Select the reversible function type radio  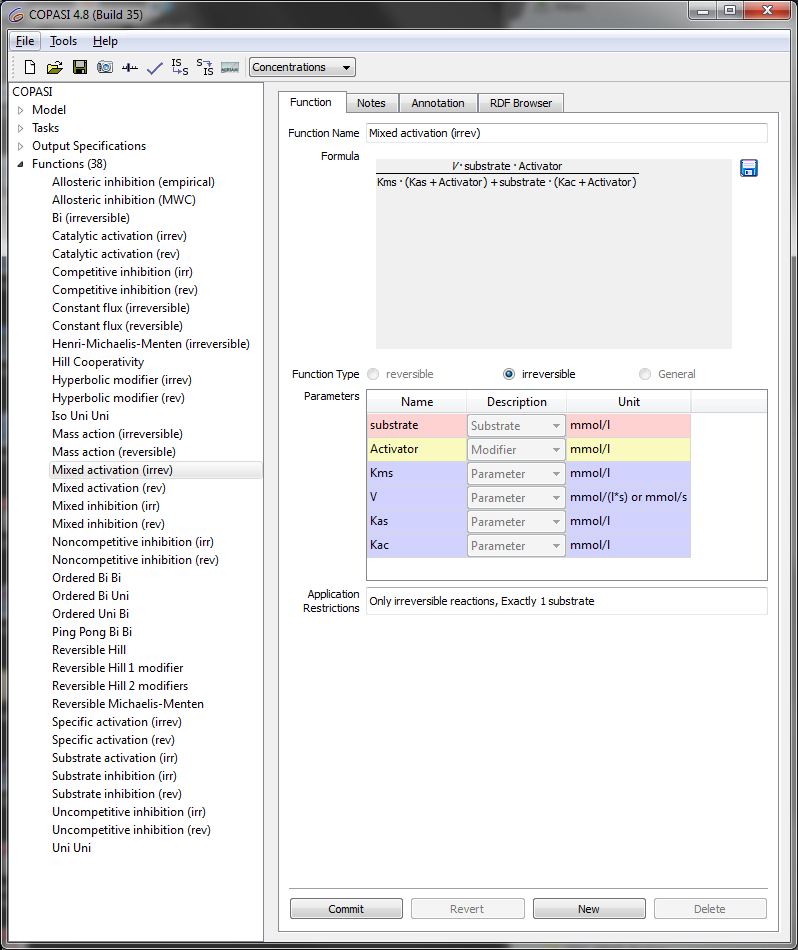coord(373,374)
